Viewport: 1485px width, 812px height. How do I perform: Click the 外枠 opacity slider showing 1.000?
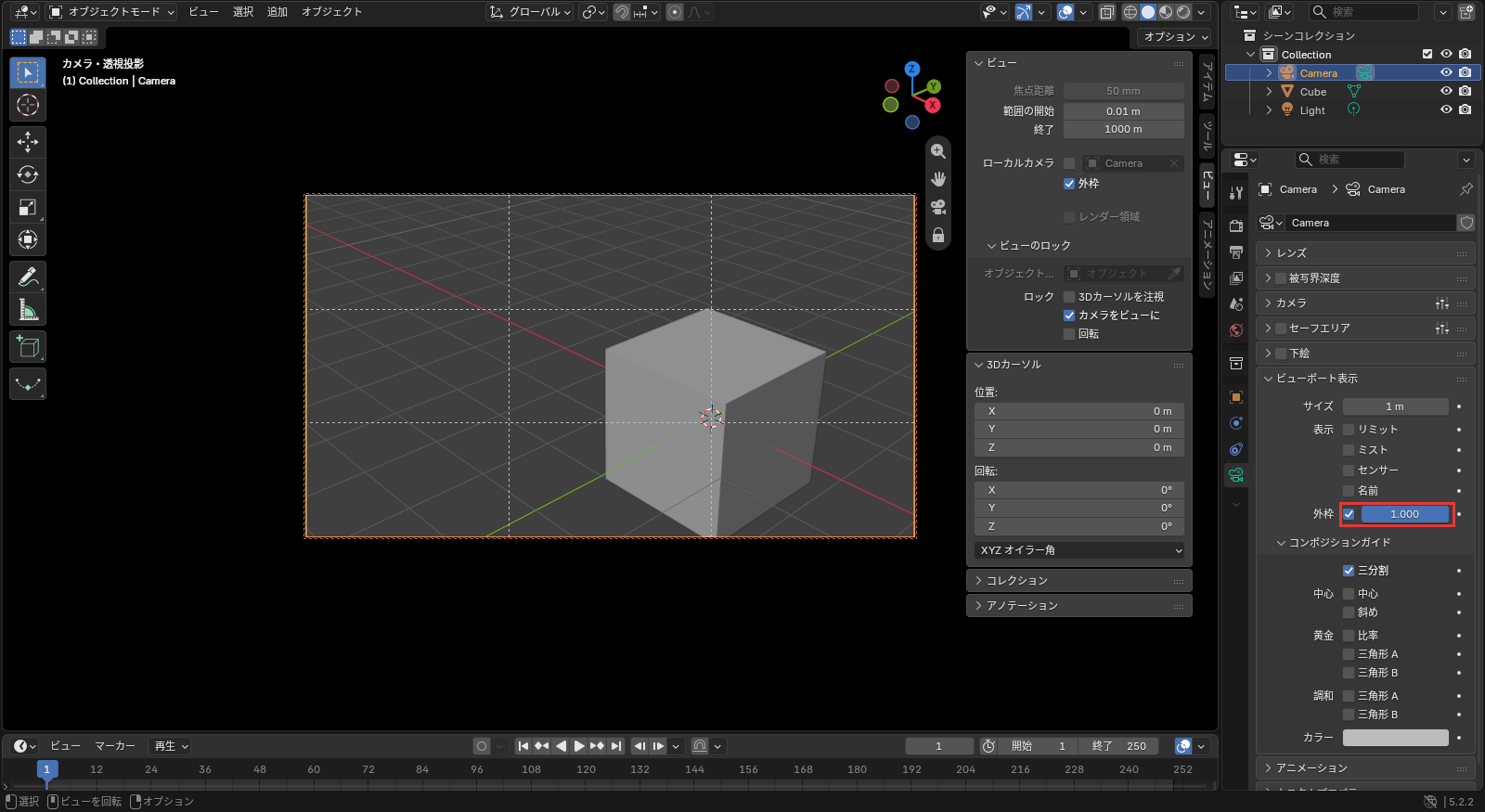(x=1405, y=514)
